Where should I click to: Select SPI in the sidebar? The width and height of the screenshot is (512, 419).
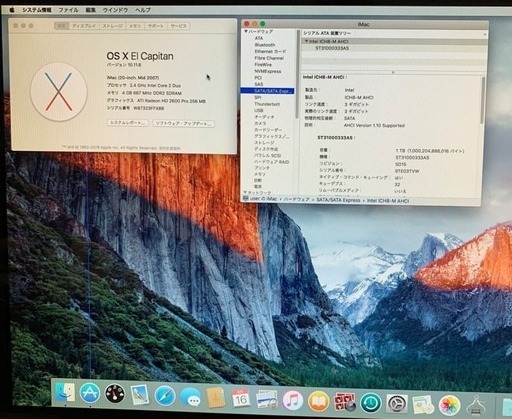258,97
